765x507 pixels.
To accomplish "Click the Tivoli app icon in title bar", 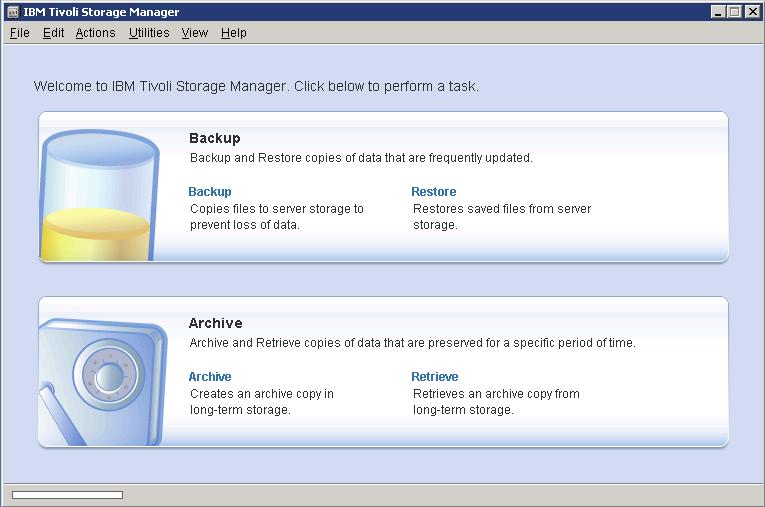I will (x=13, y=12).
